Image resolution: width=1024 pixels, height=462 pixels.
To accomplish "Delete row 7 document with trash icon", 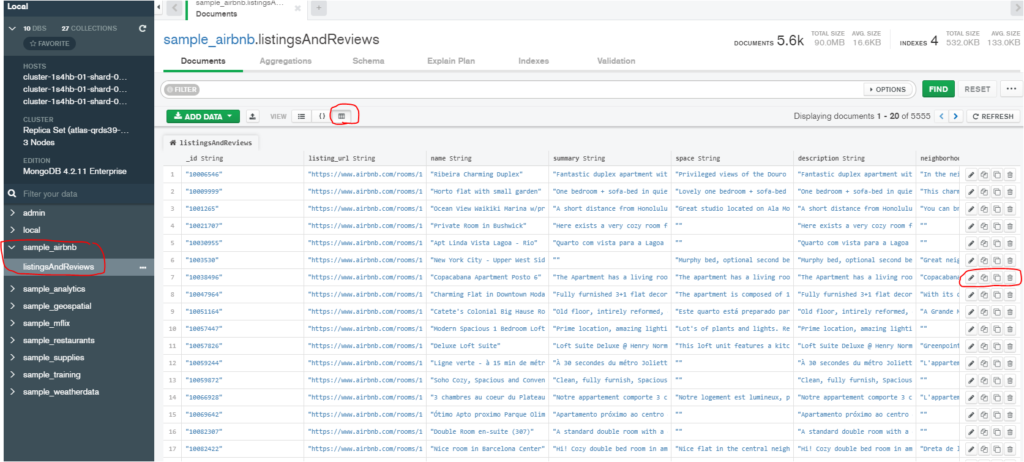I will 1010,277.
